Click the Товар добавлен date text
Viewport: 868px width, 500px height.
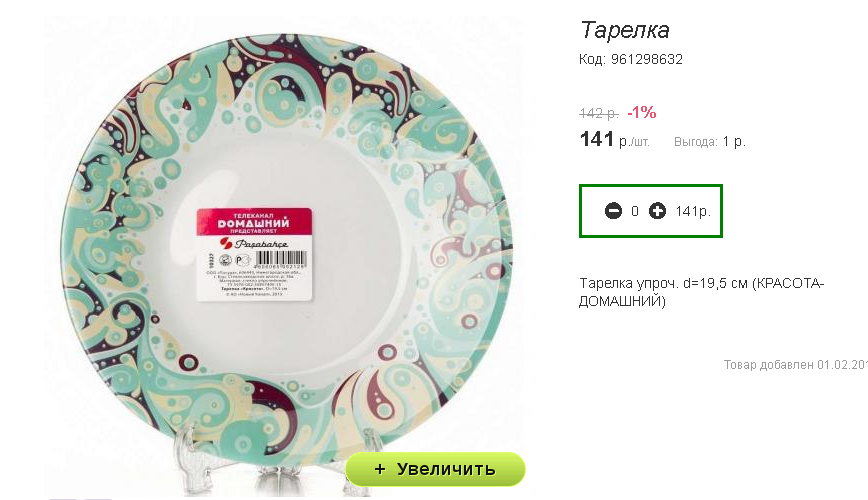[x=795, y=365]
